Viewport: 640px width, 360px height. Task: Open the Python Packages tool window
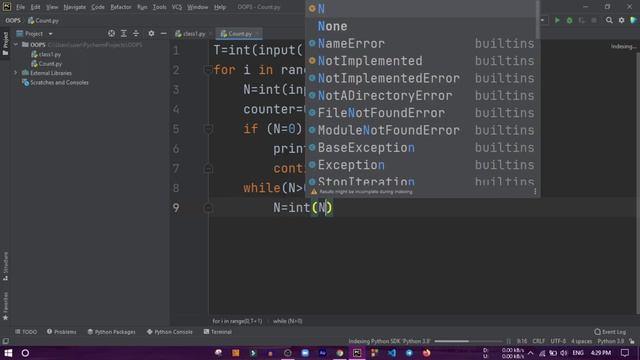pos(111,332)
